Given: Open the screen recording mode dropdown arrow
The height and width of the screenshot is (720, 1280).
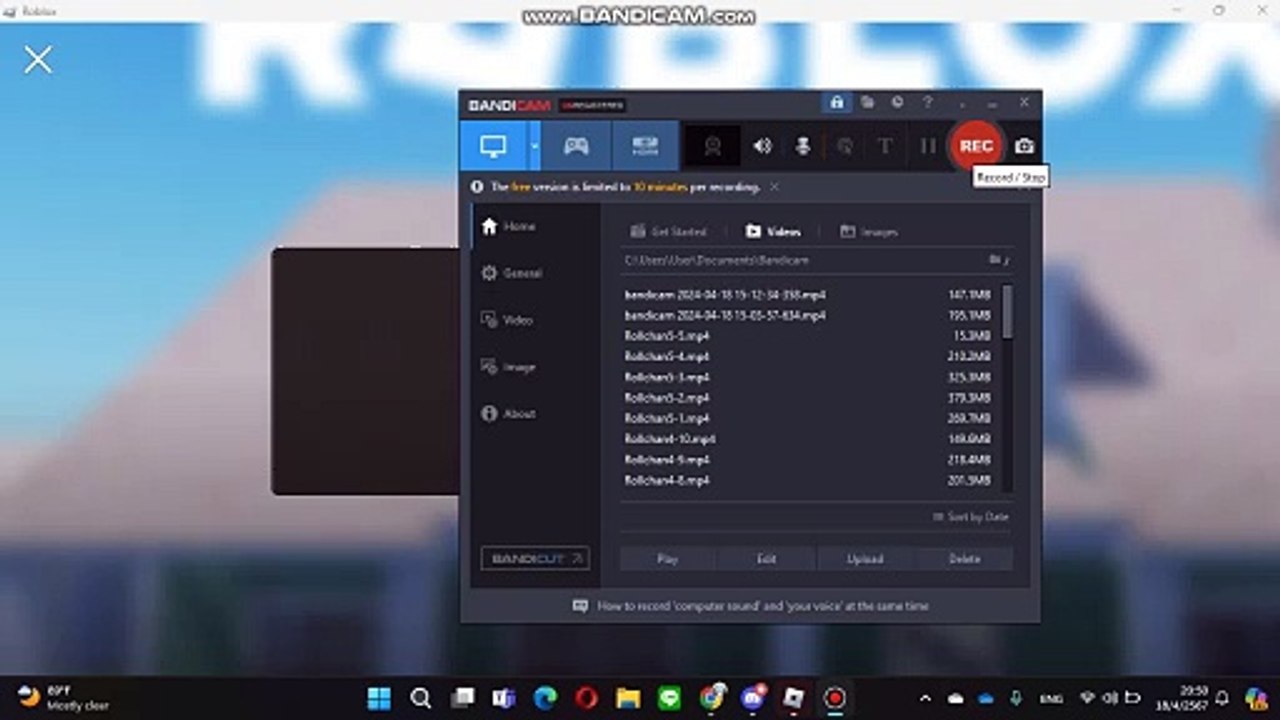Looking at the screenshot, I should coord(535,146).
